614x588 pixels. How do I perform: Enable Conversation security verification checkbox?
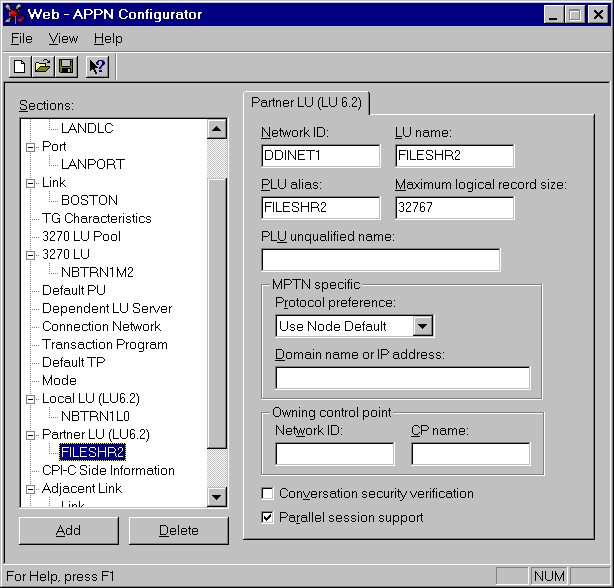click(x=267, y=494)
